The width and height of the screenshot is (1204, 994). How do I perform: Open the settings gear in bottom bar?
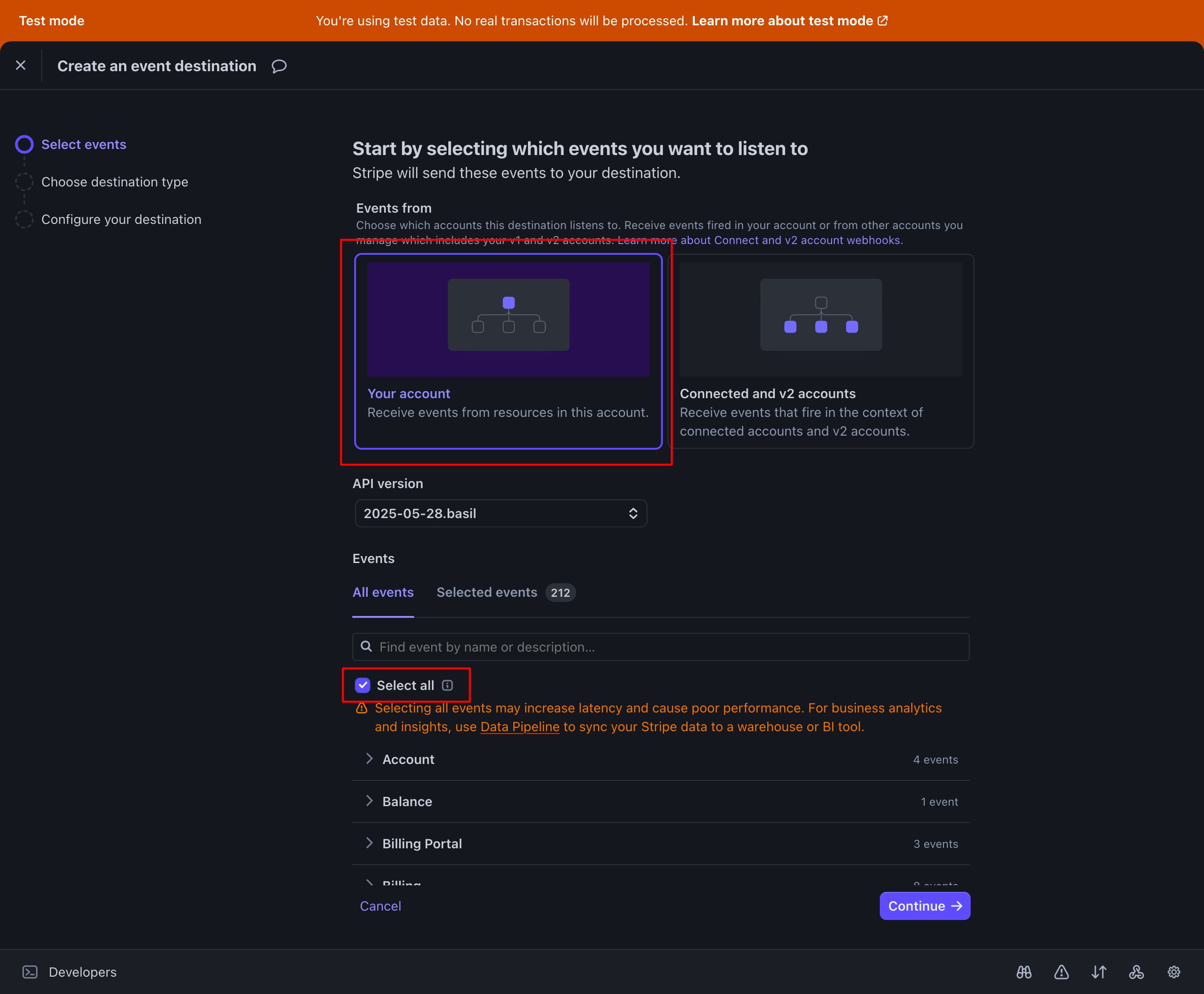pyautogui.click(x=1174, y=972)
